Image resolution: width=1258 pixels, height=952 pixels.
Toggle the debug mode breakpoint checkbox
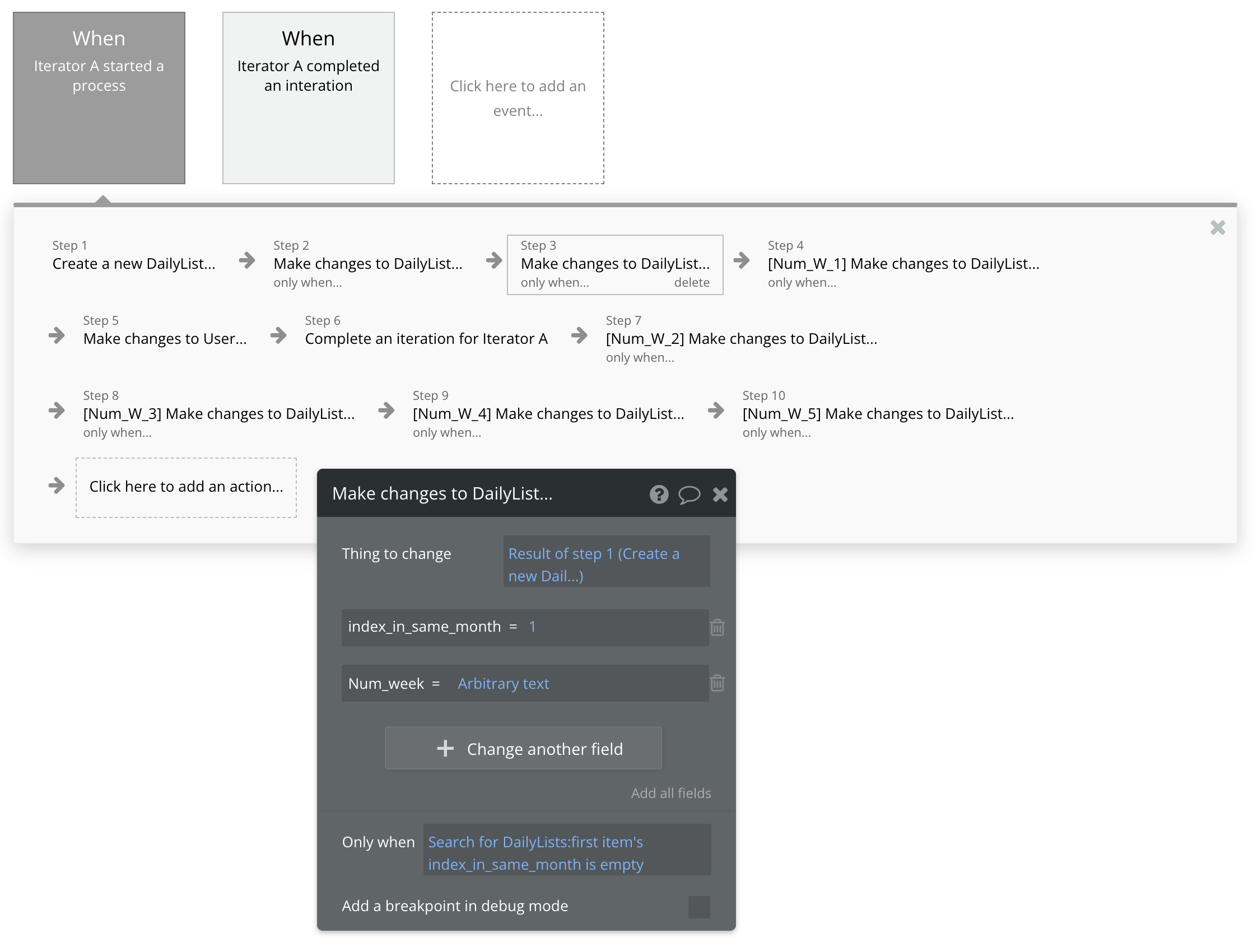tap(698, 907)
